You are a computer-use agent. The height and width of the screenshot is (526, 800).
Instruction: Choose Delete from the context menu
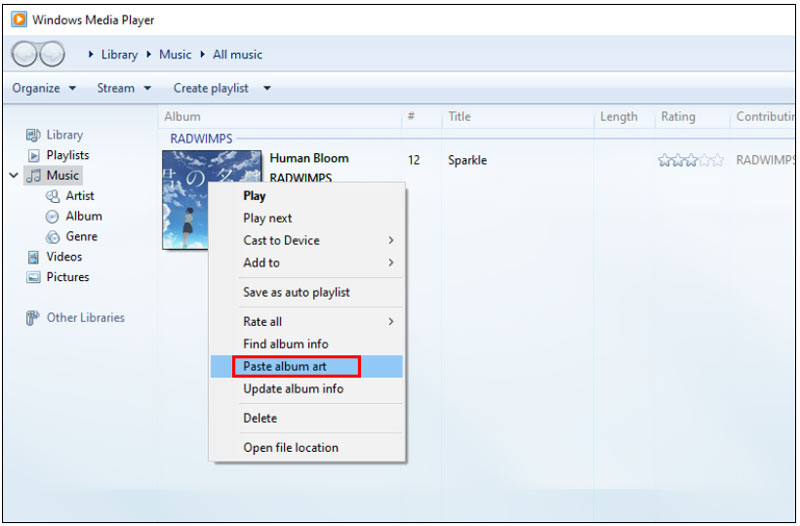pyautogui.click(x=307, y=418)
